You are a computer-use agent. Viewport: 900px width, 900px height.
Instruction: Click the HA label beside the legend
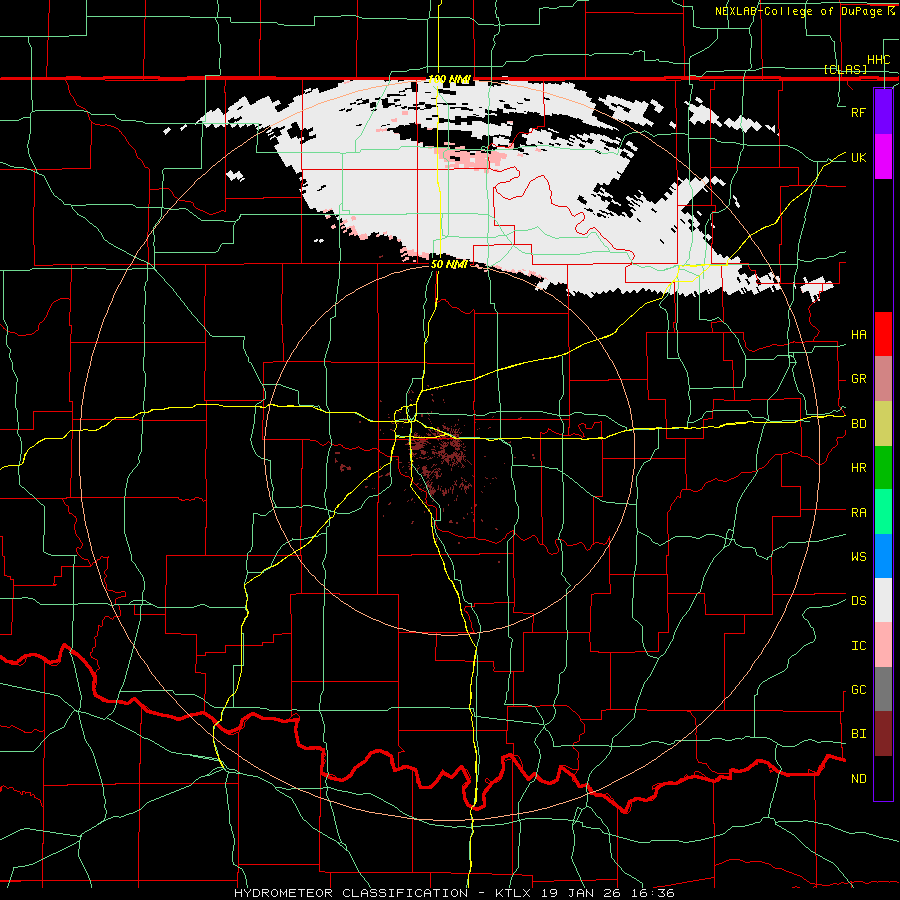(858, 335)
